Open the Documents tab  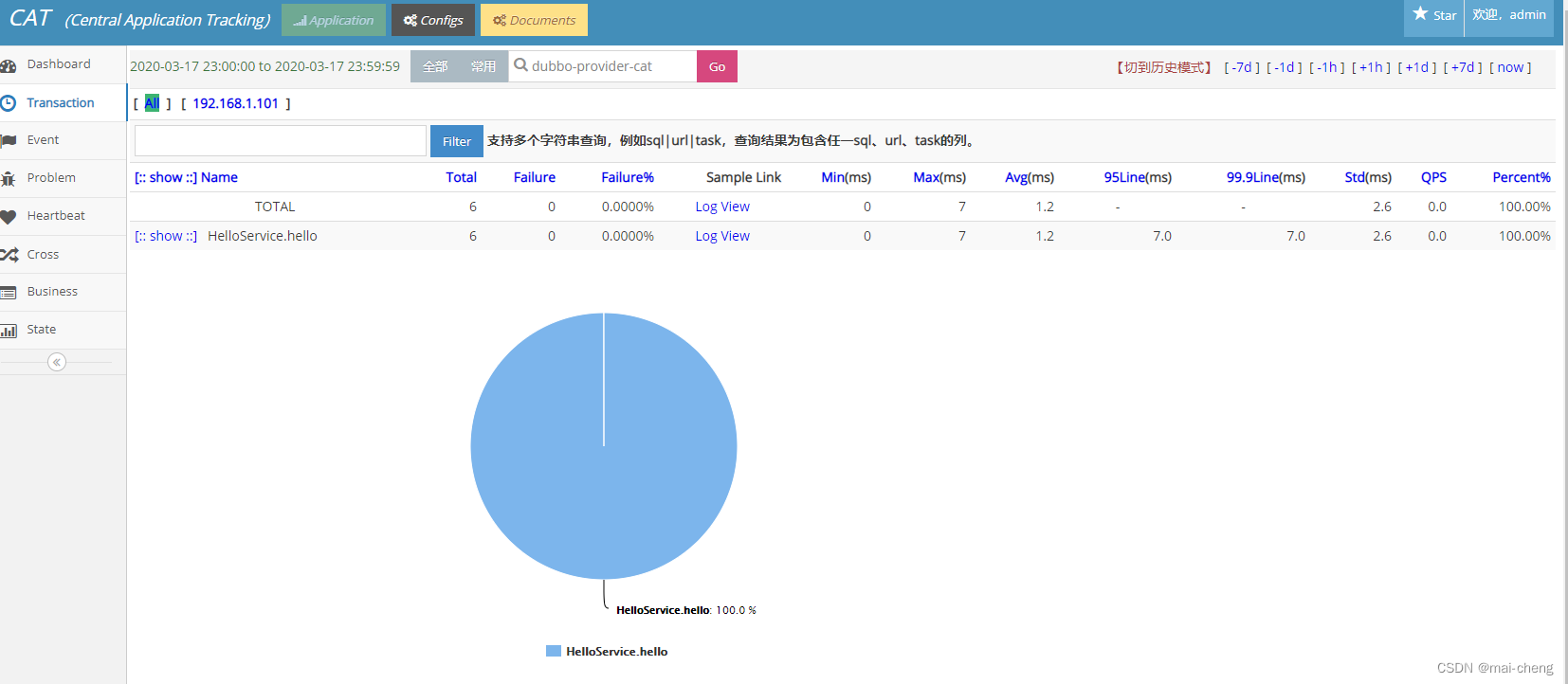point(534,20)
